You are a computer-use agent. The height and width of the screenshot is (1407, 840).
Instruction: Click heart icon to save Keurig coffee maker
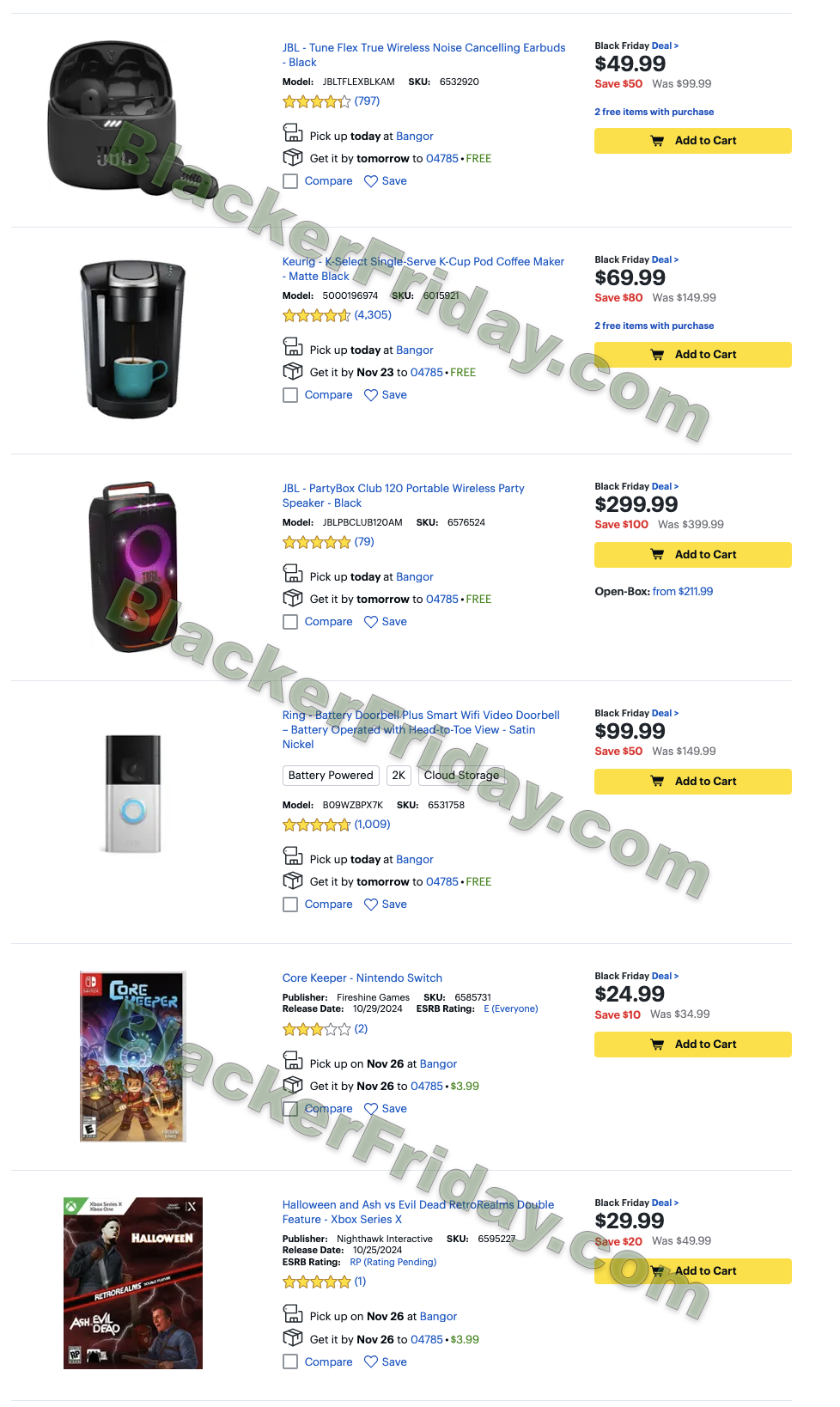pyautogui.click(x=371, y=395)
